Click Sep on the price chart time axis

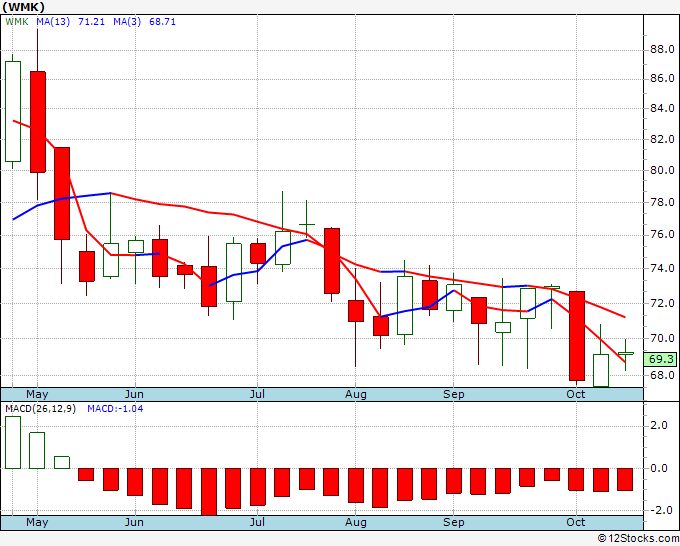[454, 394]
